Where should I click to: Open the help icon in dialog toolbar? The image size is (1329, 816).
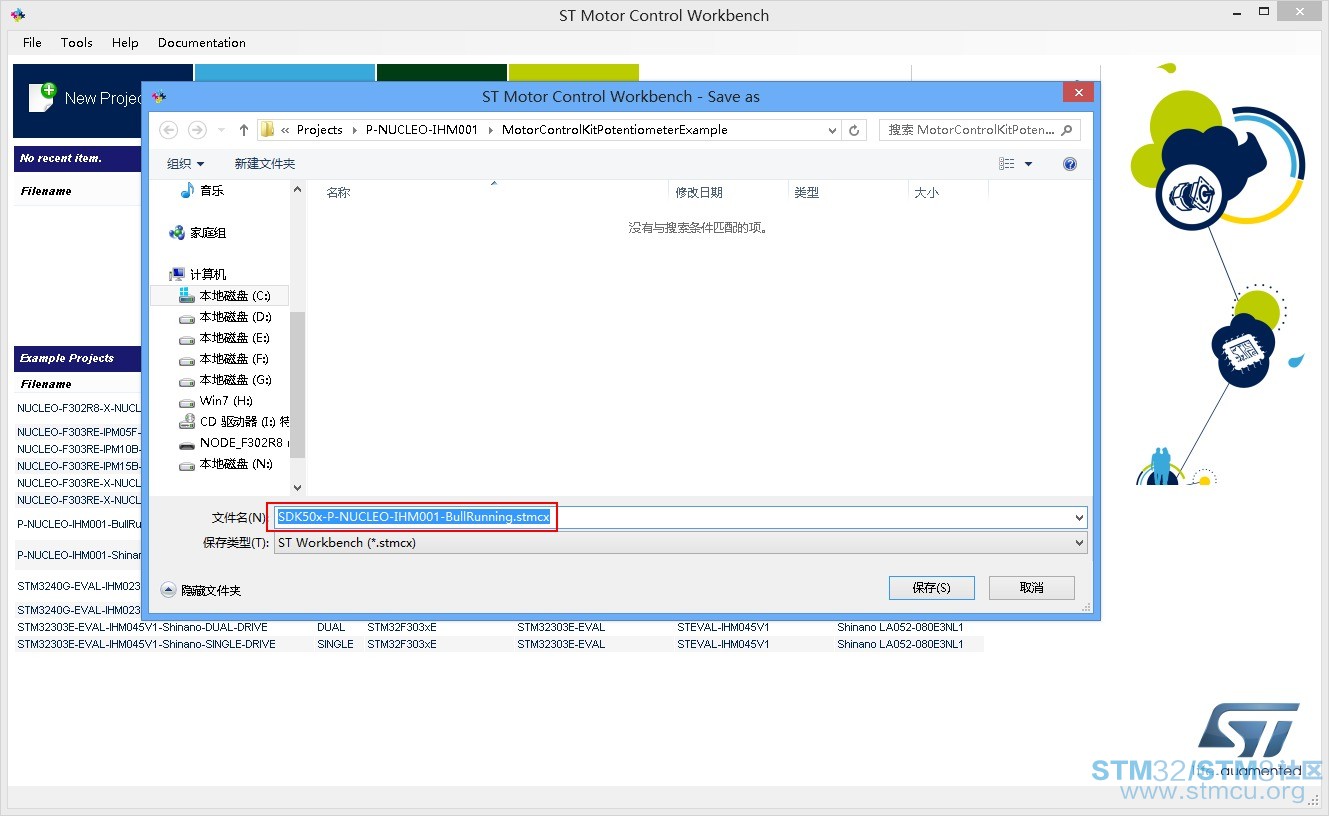pyautogui.click(x=1070, y=164)
